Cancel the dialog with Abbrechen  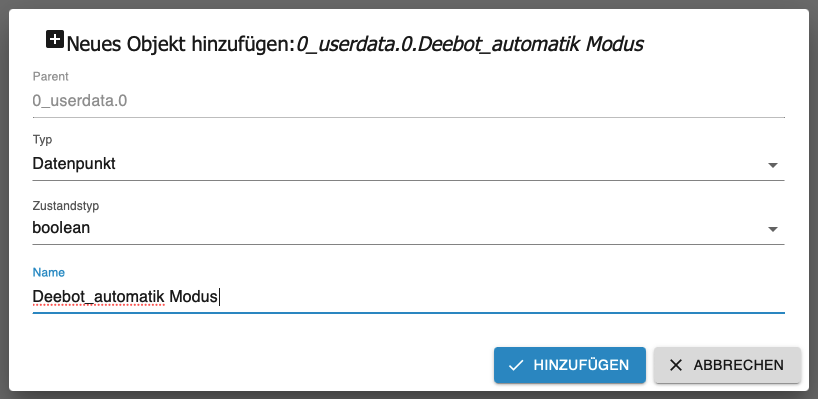(x=727, y=365)
